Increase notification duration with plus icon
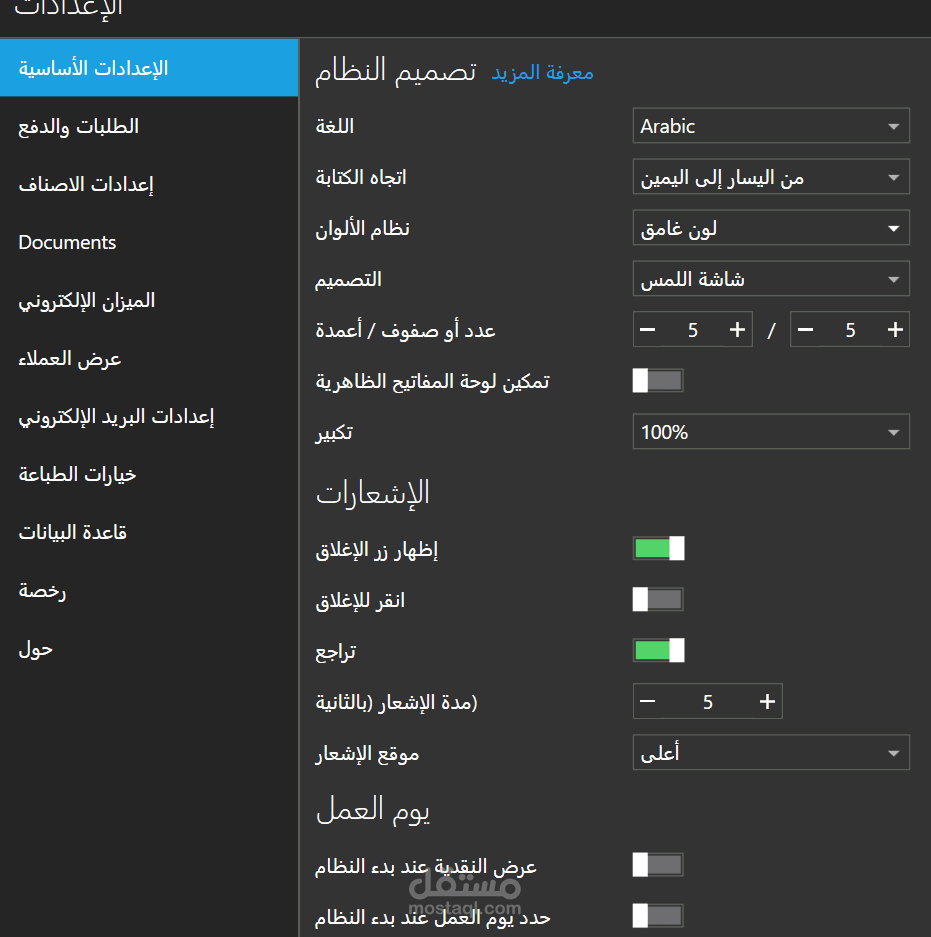The width and height of the screenshot is (931, 937). pos(767,702)
